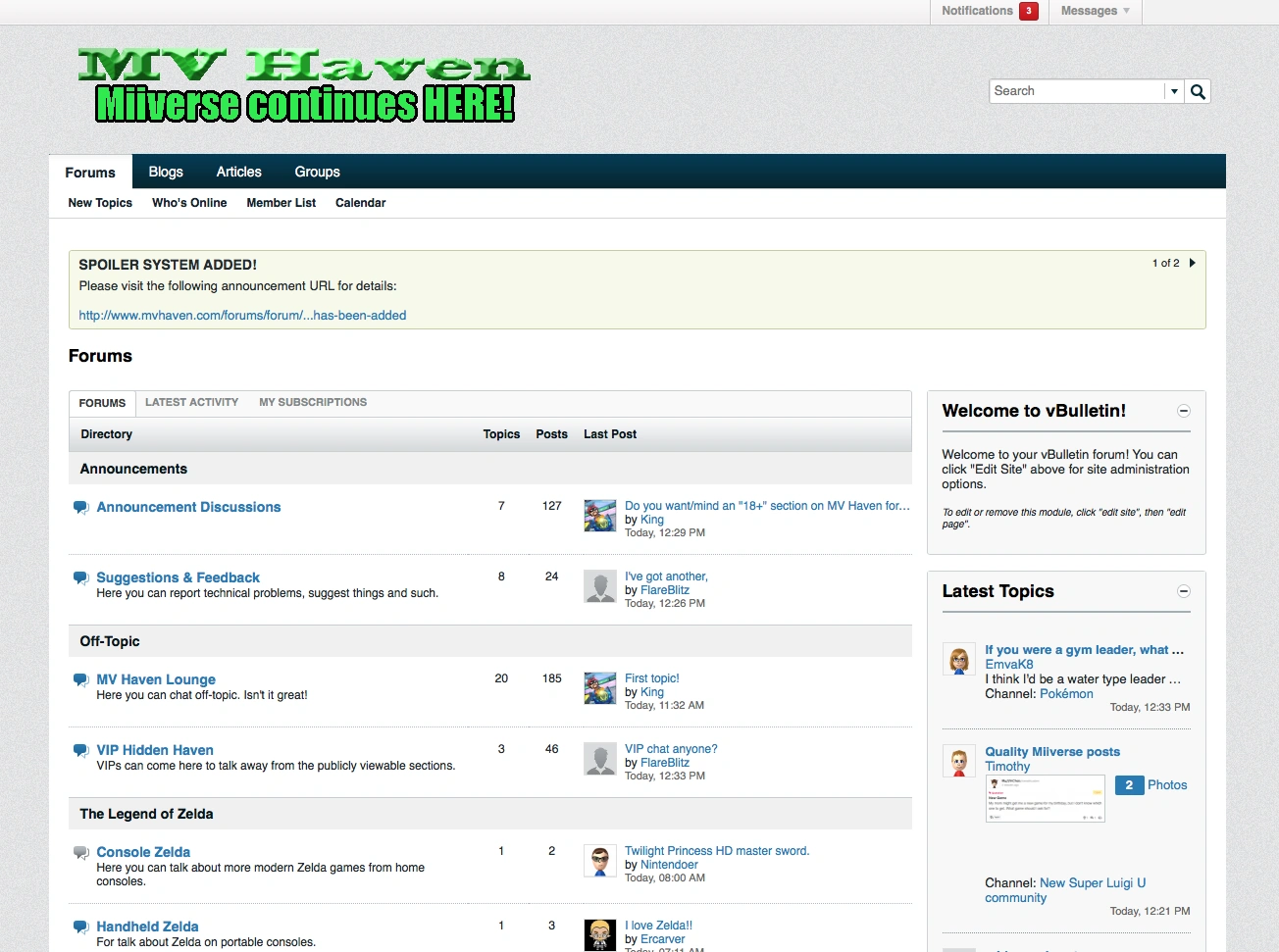Viewport: 1279px width, 952px height.
Task: Select New Topics submenu link
Action: (100, 203)
